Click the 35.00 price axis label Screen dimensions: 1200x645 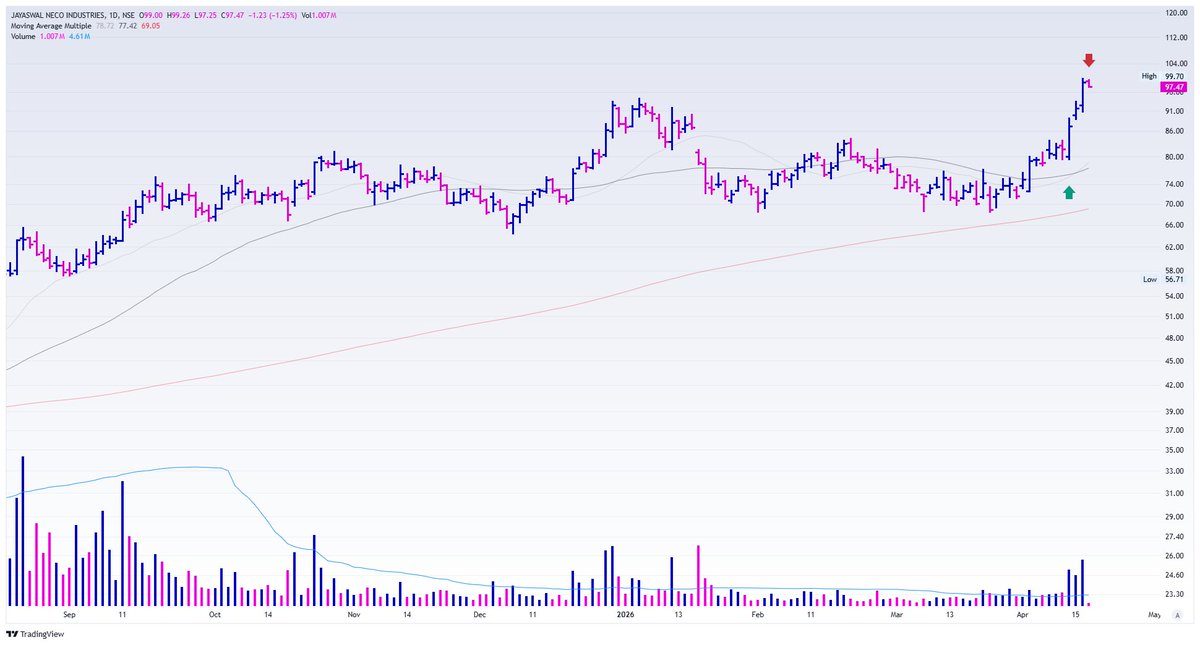tap(1175, 450)
